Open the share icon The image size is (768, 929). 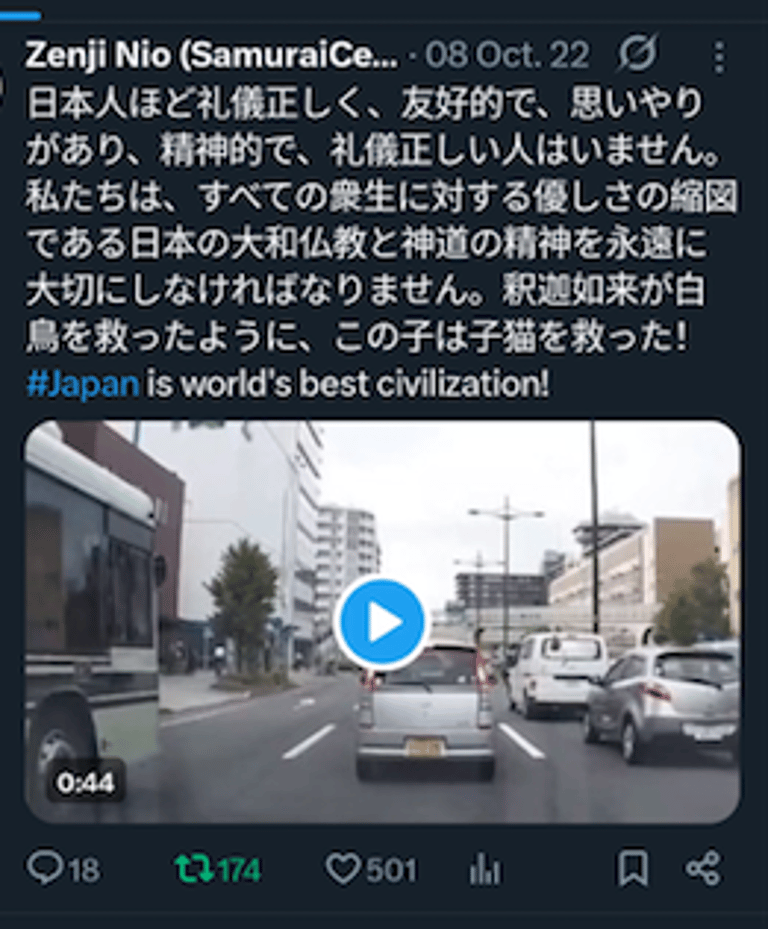pos(704,869)
